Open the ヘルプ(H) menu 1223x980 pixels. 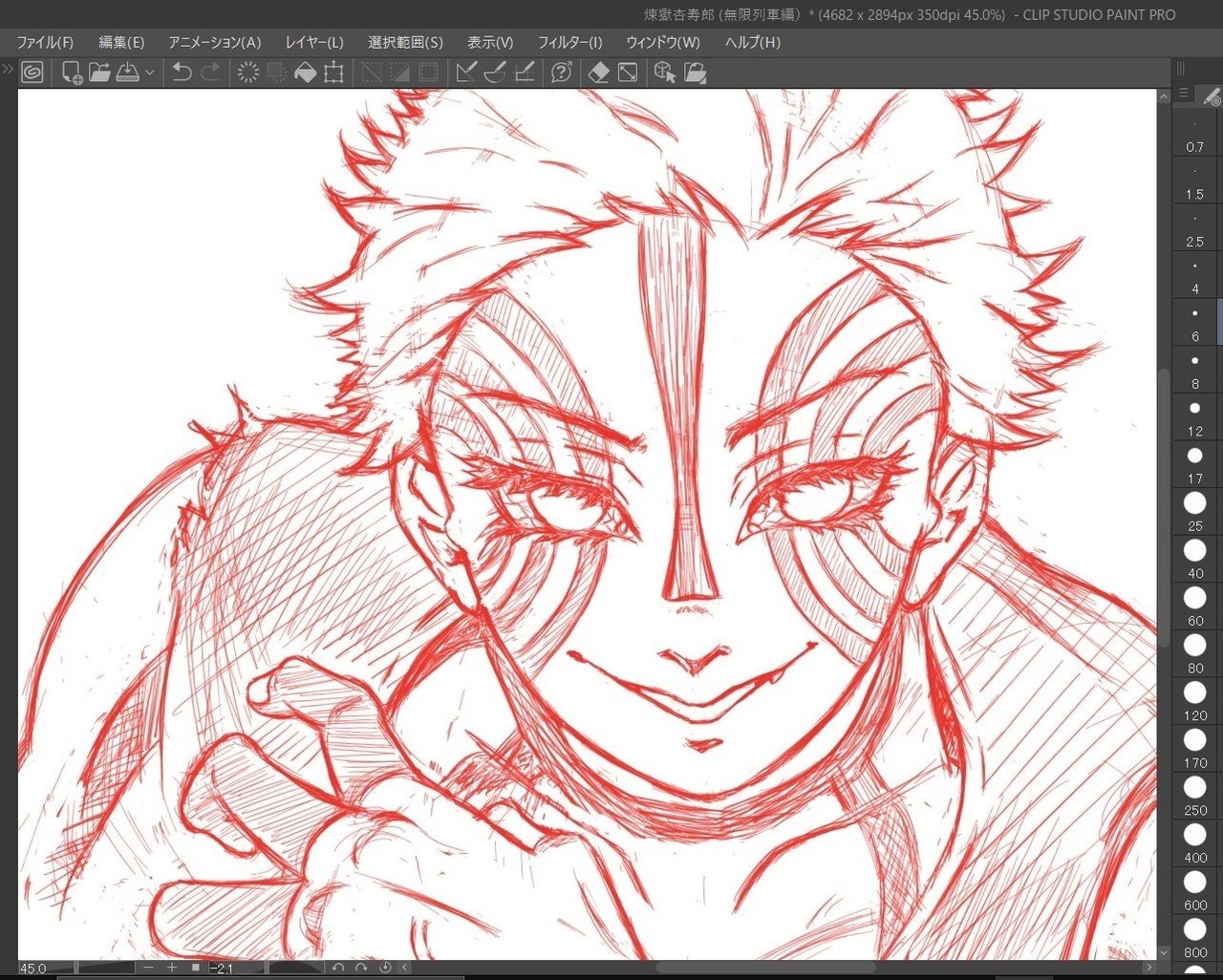point(753,43)
